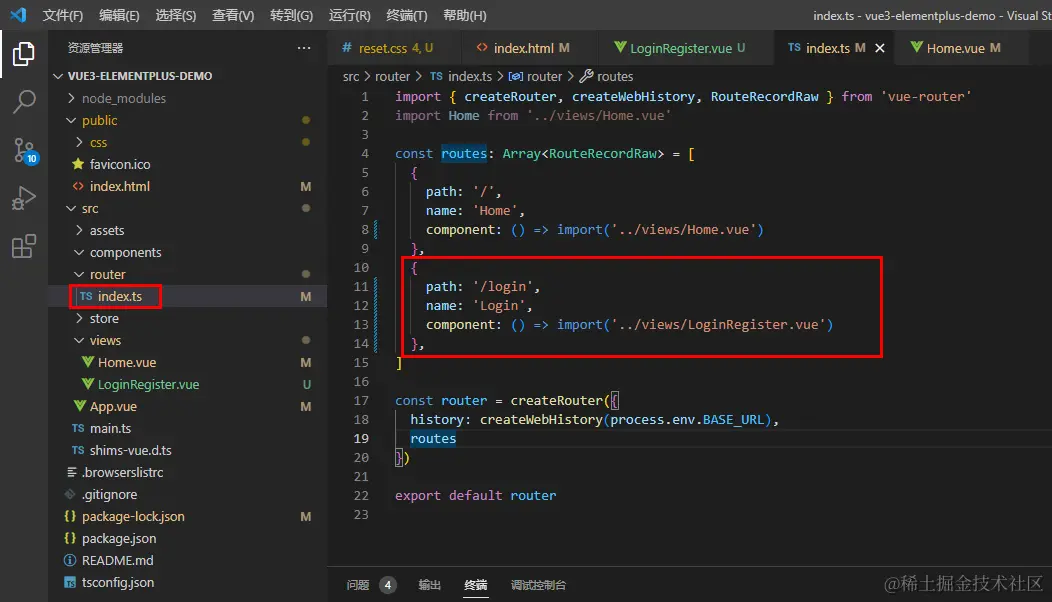Open the 调试控制台 debug console tab

coord(538,585)
